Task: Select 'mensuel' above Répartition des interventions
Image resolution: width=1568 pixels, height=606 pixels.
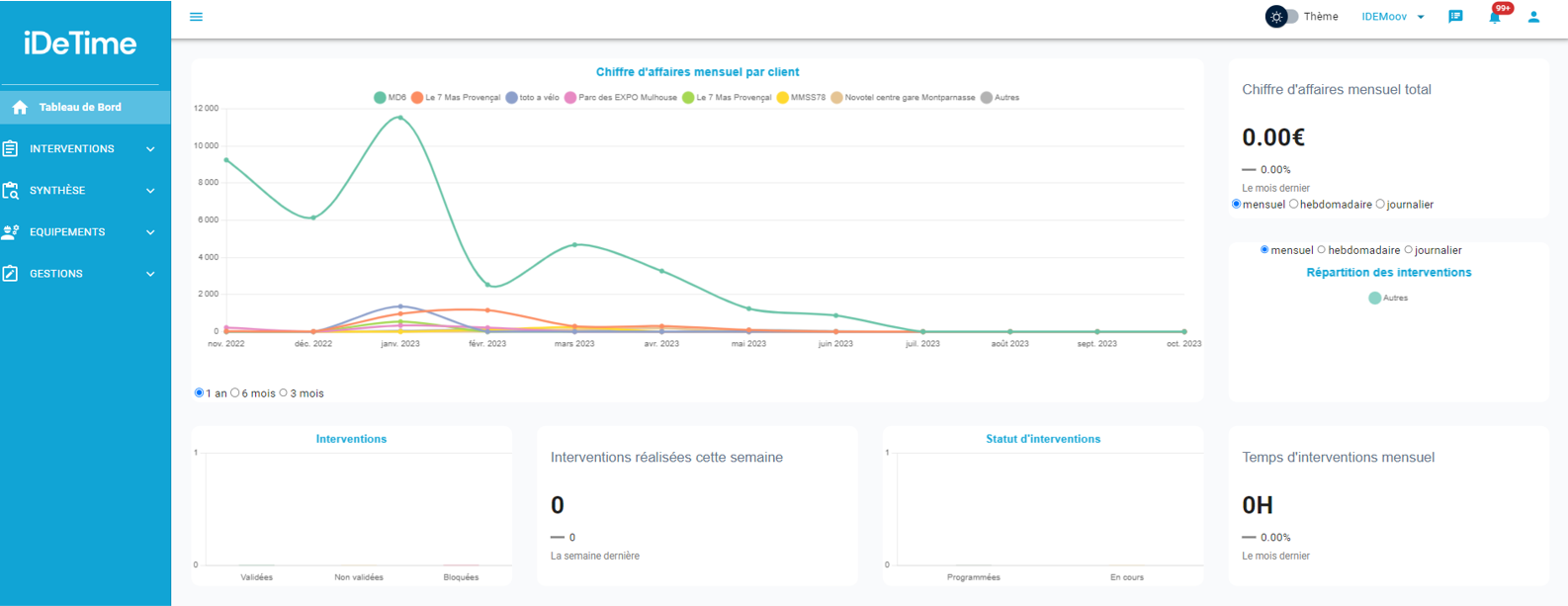Action: [1264, 249]
